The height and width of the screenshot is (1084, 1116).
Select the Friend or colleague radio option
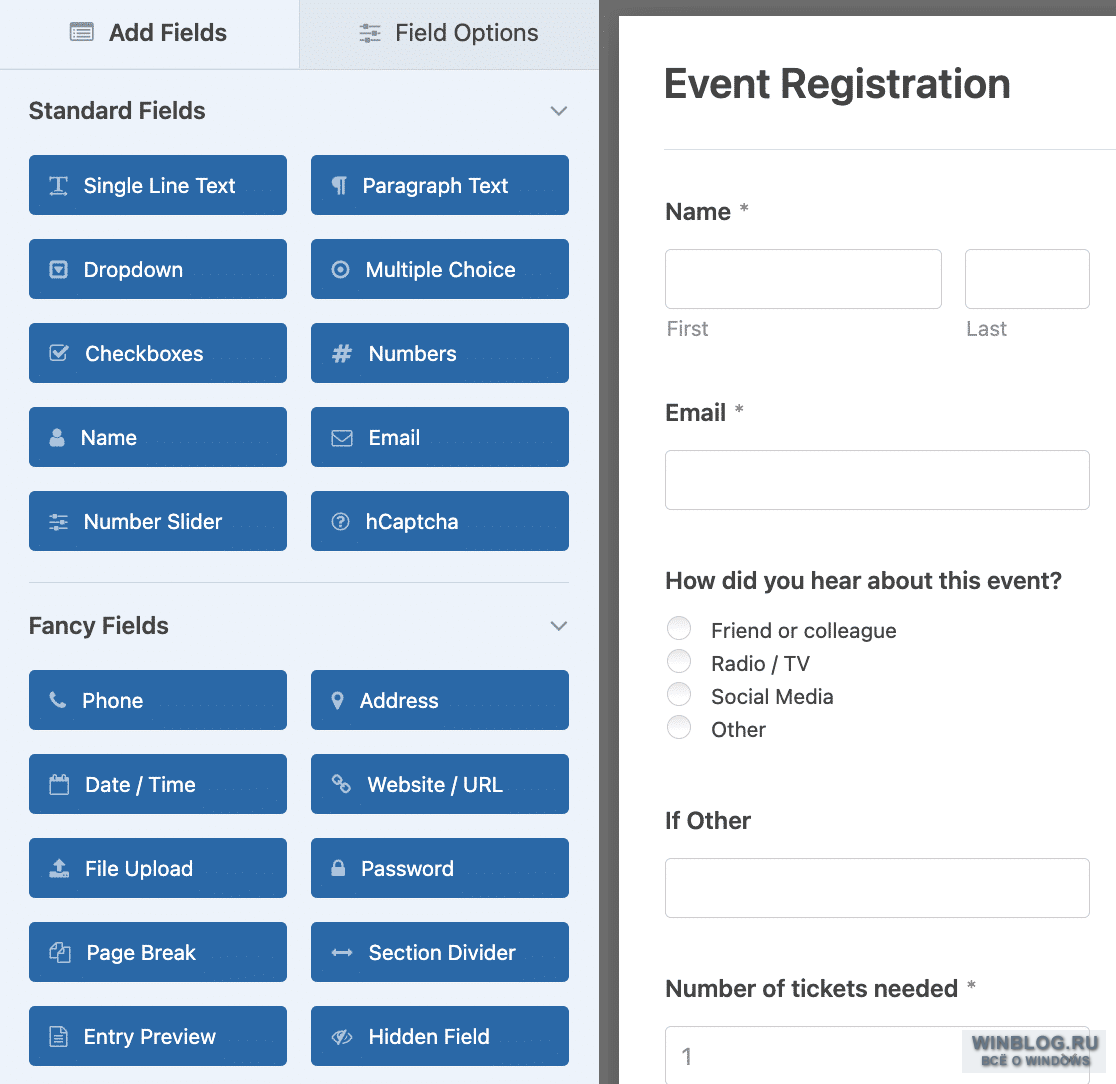679,628
